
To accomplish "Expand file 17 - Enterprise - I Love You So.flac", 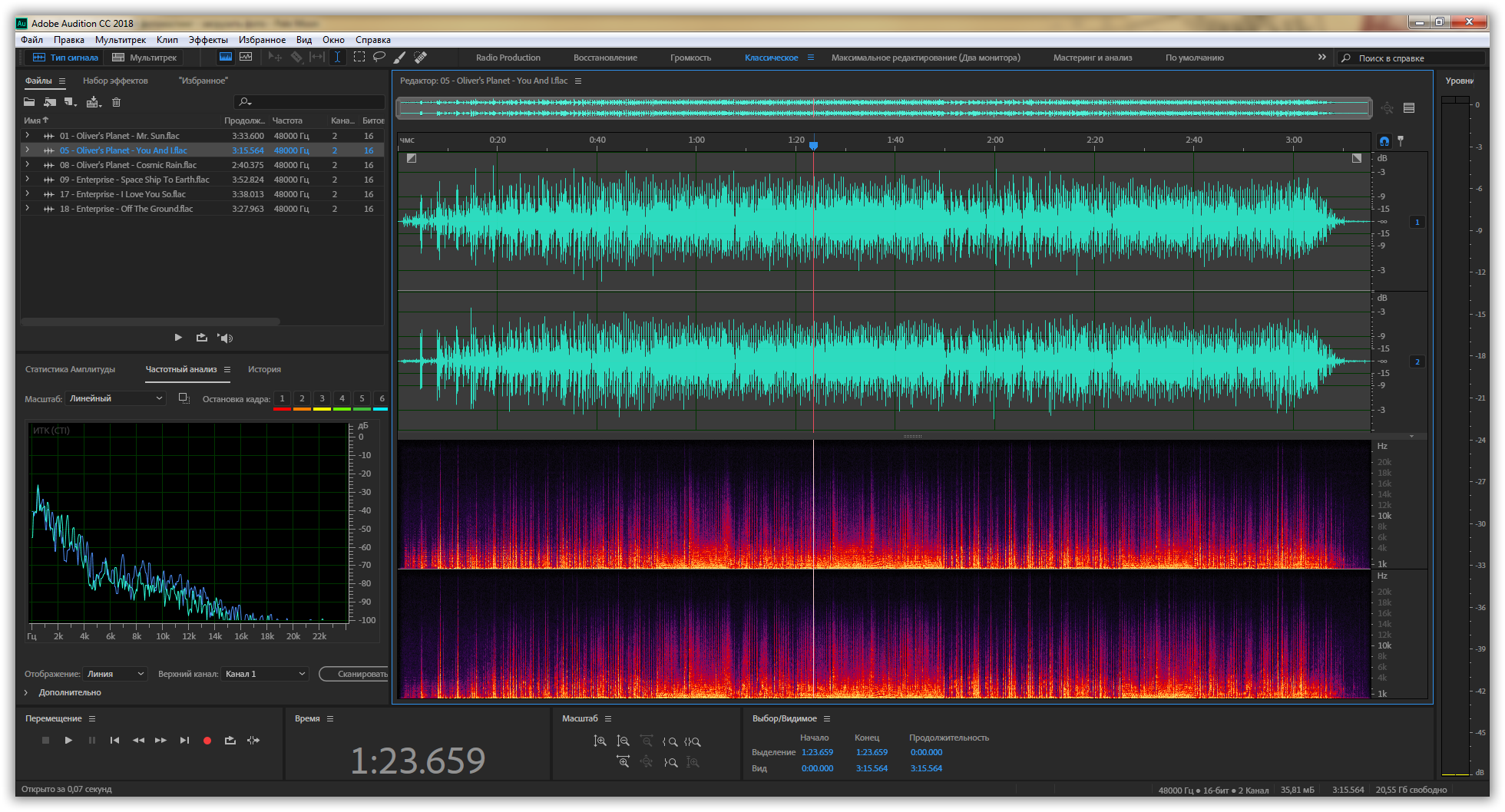I will [x=28, y=194].
